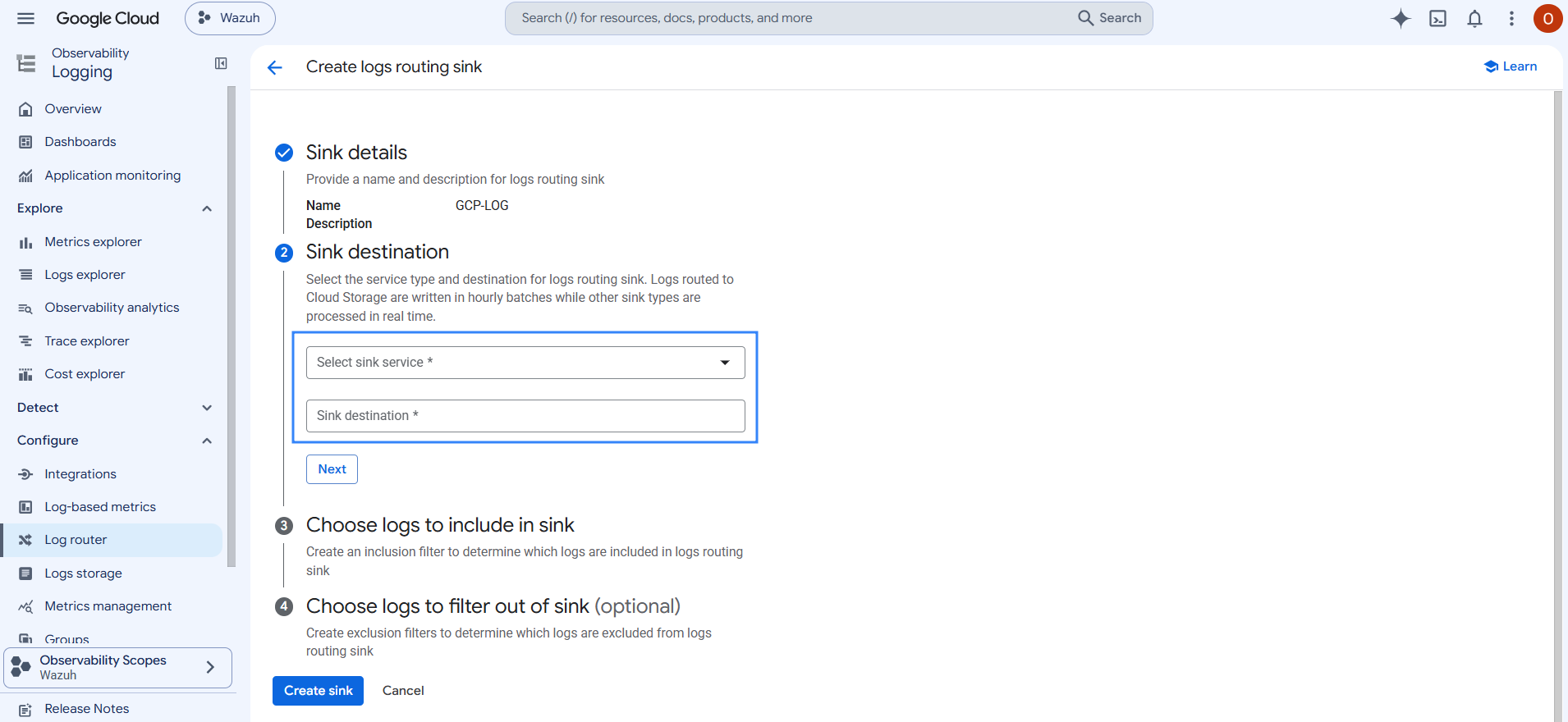The height and width of the screenshot is (722, 1568).
Task: Open the Learn link
Action: [1511, 66]
